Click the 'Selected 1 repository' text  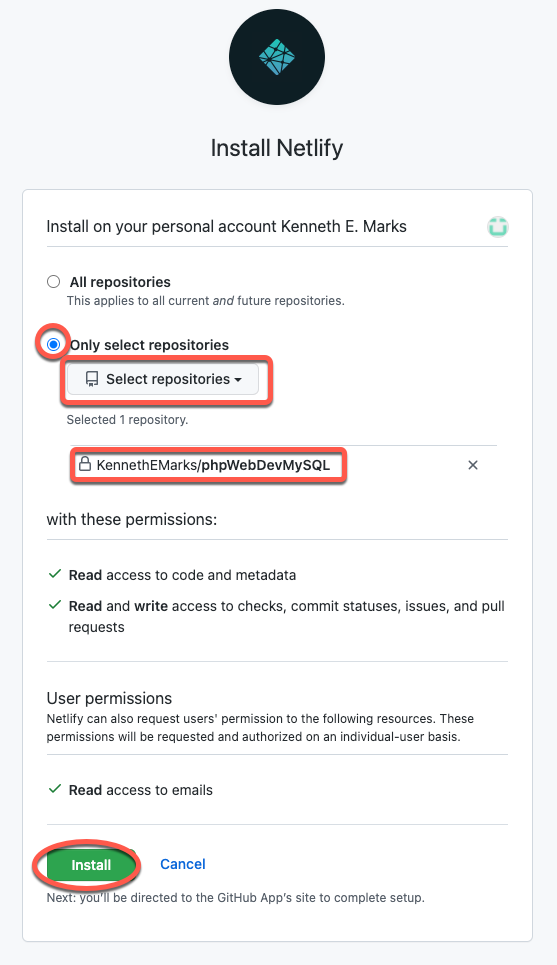[127, 420]
